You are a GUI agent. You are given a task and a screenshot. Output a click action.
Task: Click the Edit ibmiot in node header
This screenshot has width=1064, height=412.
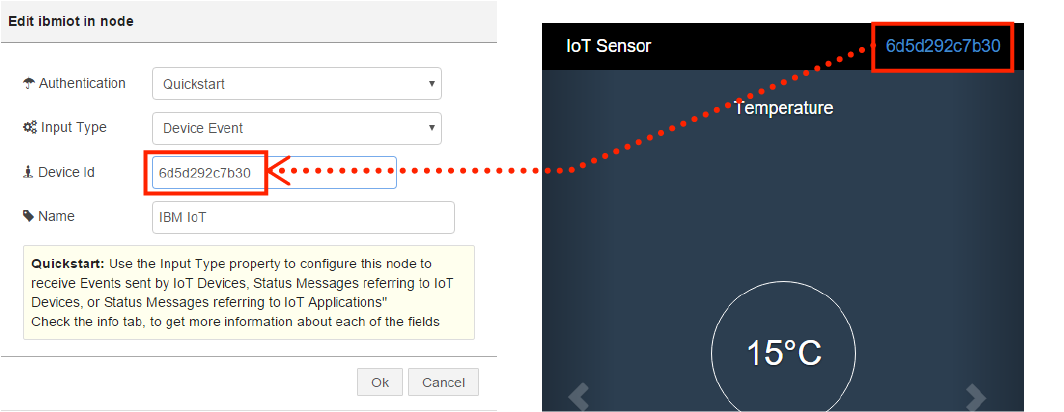click(71, 21)
